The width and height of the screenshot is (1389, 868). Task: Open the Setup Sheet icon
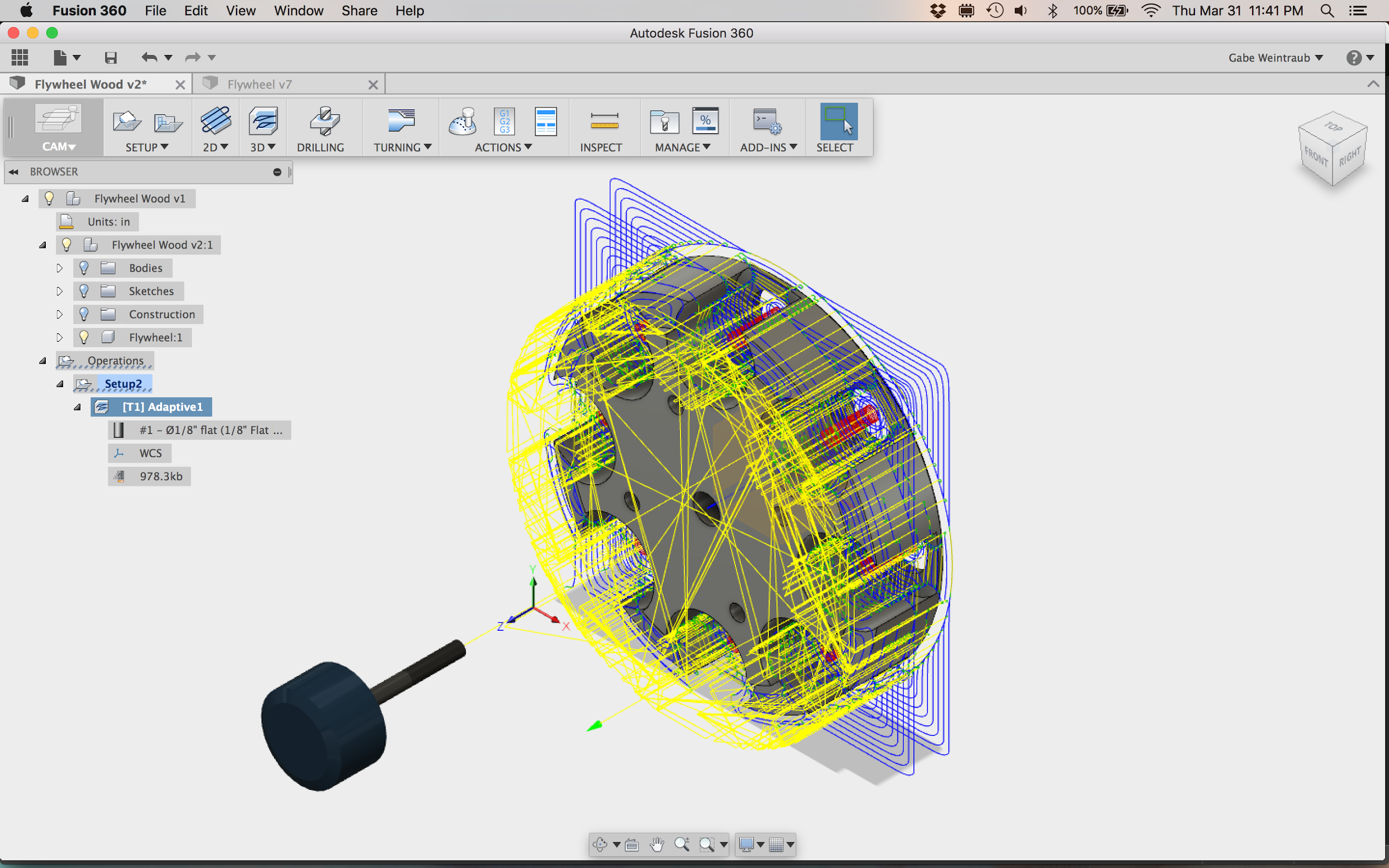click(545, 122)
